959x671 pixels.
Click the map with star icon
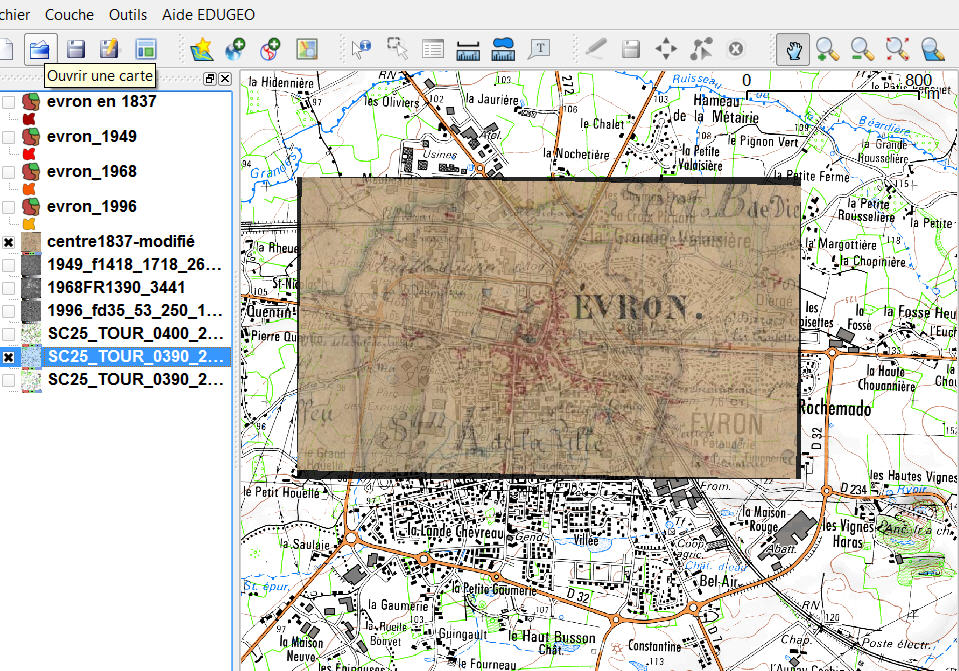tap(201, 48)
